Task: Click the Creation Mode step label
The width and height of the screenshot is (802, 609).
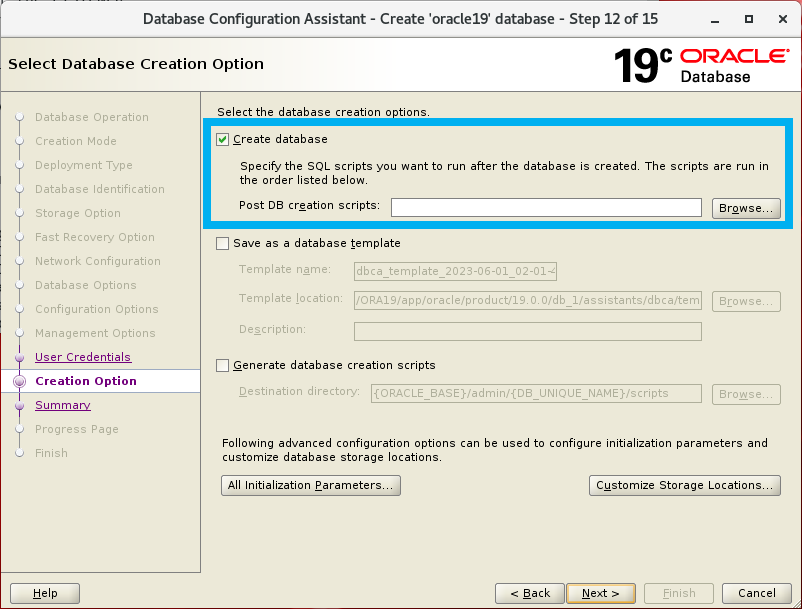Action: tap(76, 141)
